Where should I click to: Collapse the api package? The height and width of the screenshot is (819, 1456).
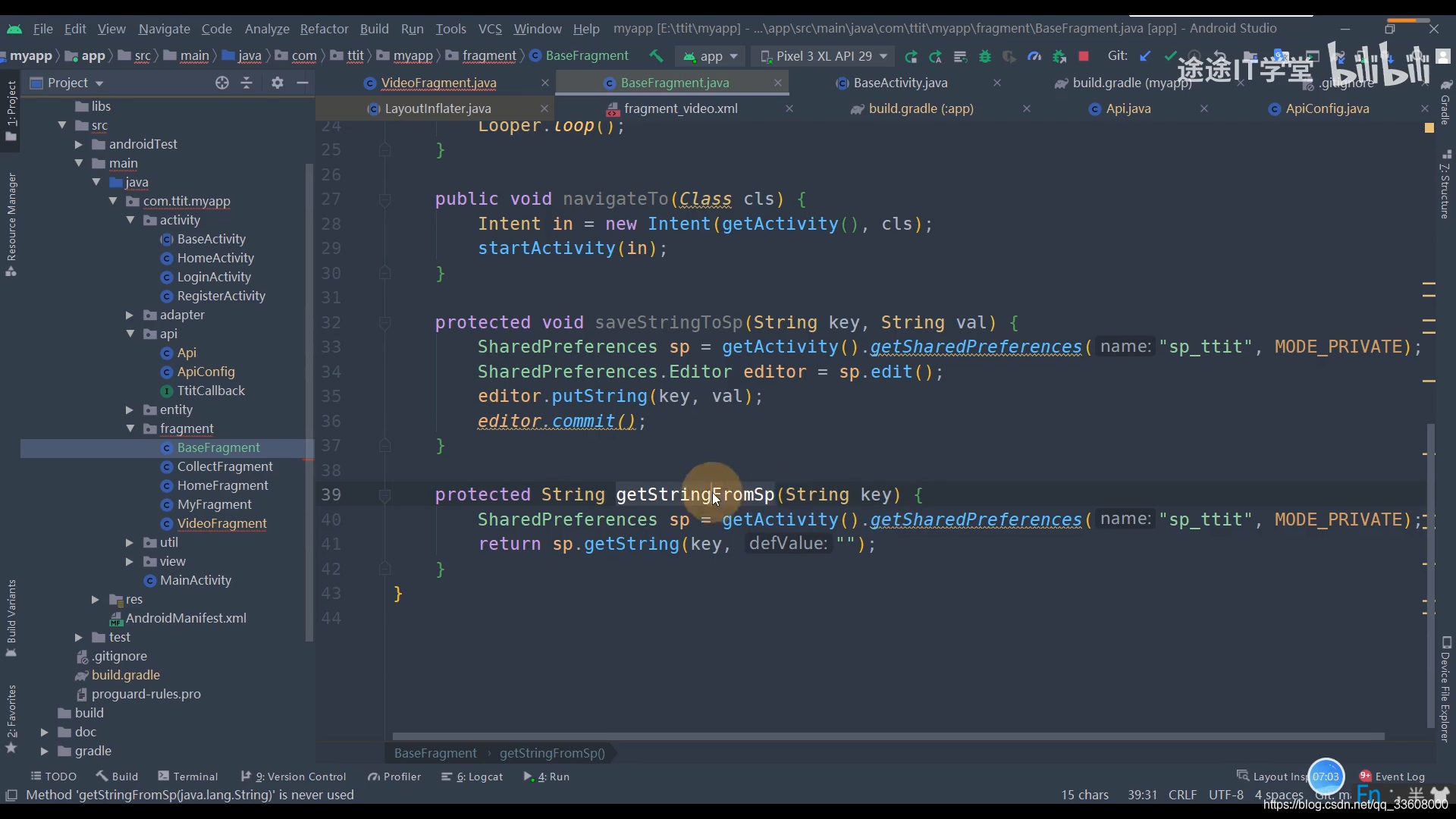[x=130, y=334]
